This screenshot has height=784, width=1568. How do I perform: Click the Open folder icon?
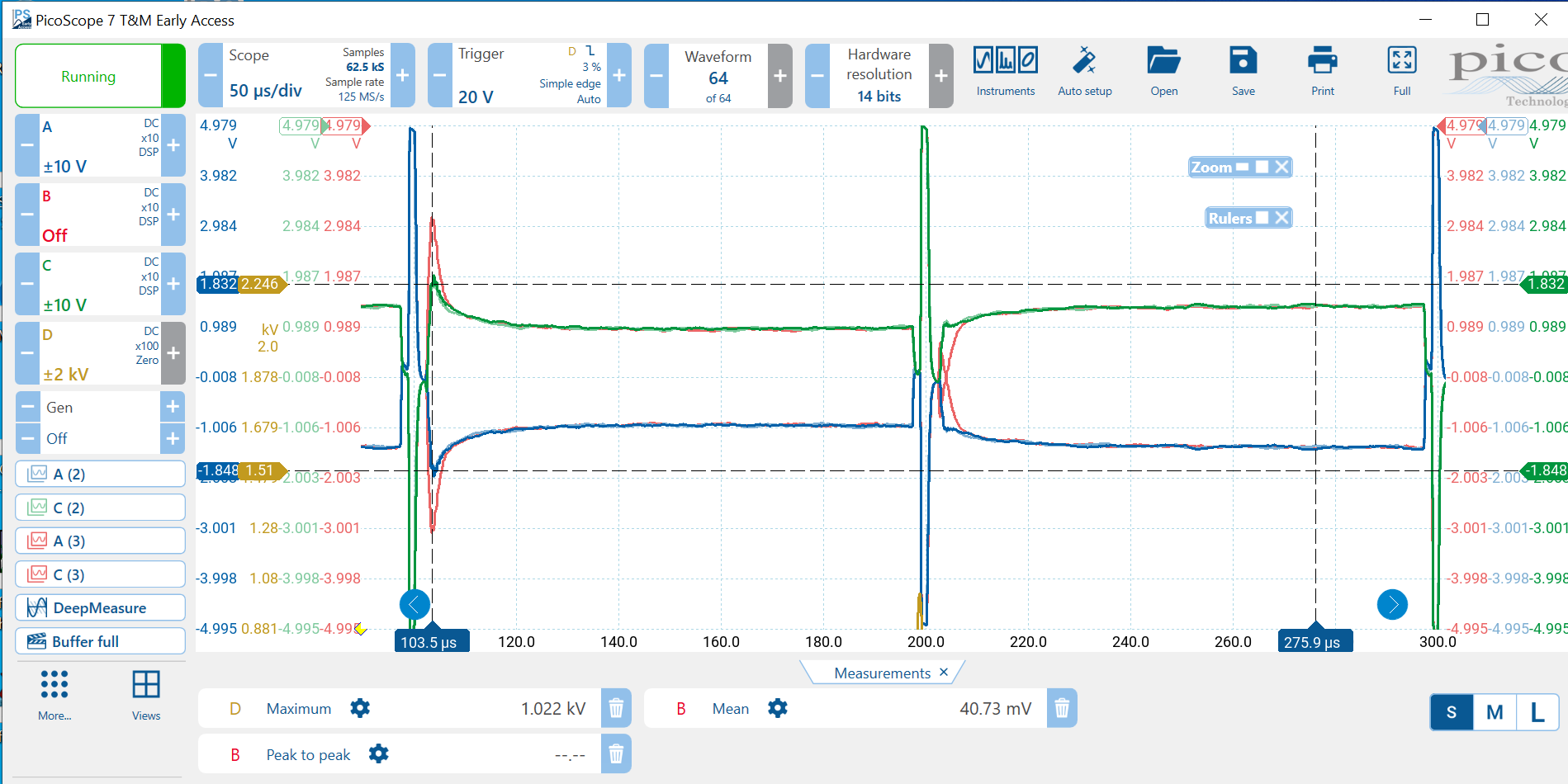[1163, 62]
